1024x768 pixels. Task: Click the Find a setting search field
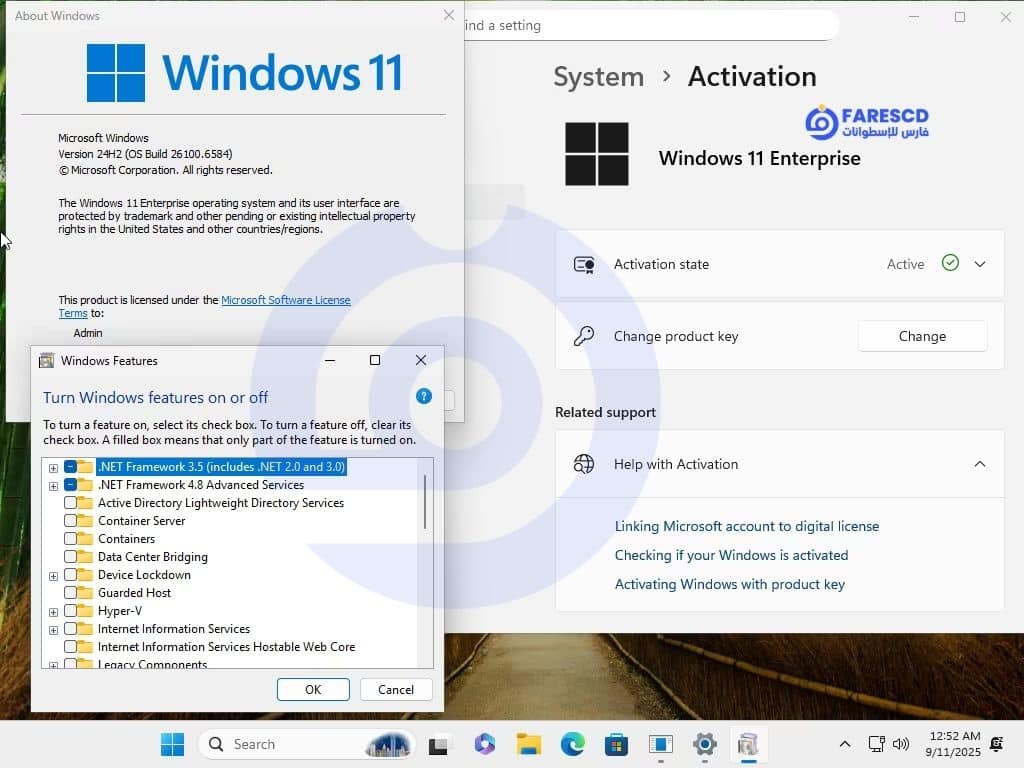point(650,25)
